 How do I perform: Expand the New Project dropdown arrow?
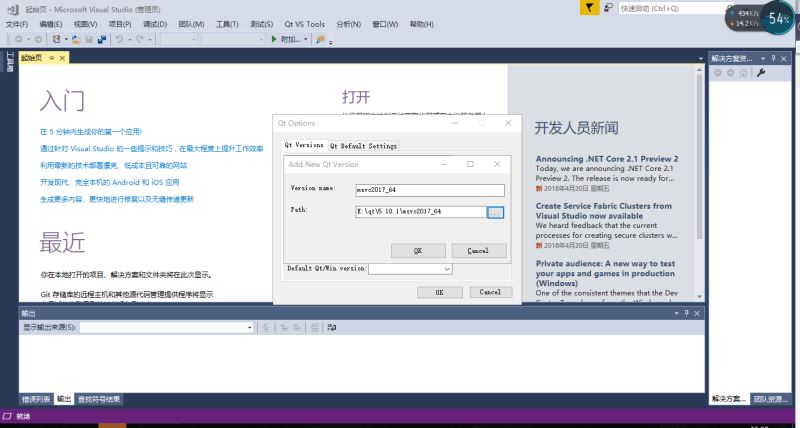point(66,39)
